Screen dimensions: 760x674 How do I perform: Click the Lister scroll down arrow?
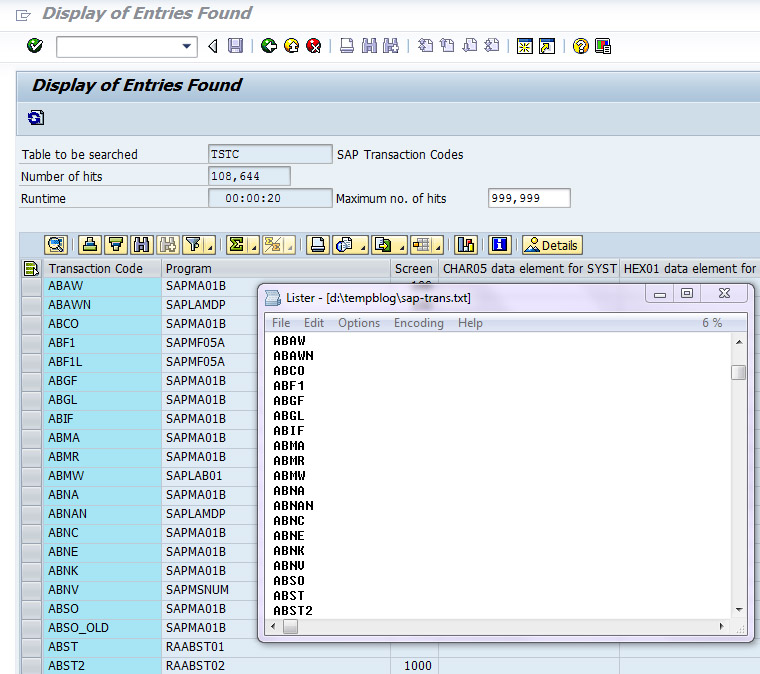(739, 610)
